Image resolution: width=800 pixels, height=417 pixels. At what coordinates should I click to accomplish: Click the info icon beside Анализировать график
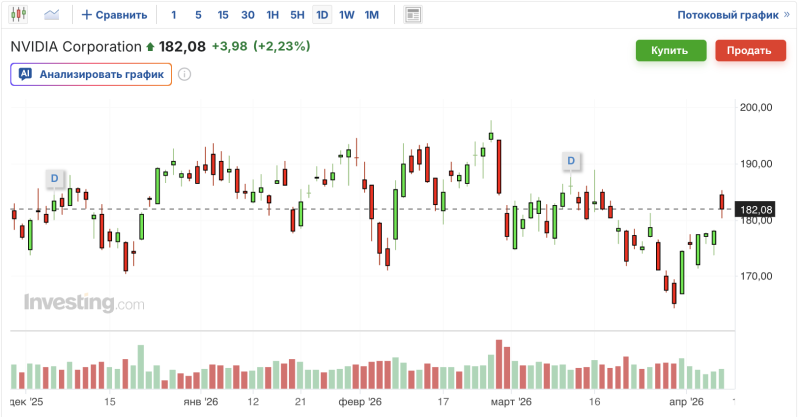[185, 74]
